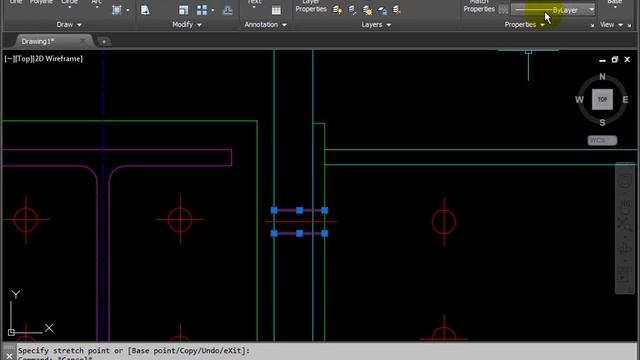640x360 pixels.
Task: Close the command line with X button
Action: coord(9,356)
